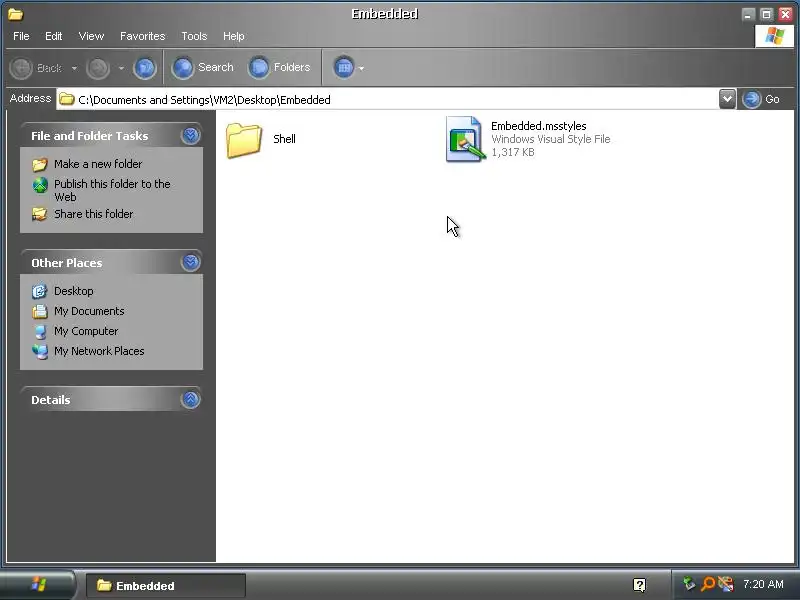This screenshot has width=800, height=600.
Task: Click the My Network Places icon
Action: (x=40, y=352)
